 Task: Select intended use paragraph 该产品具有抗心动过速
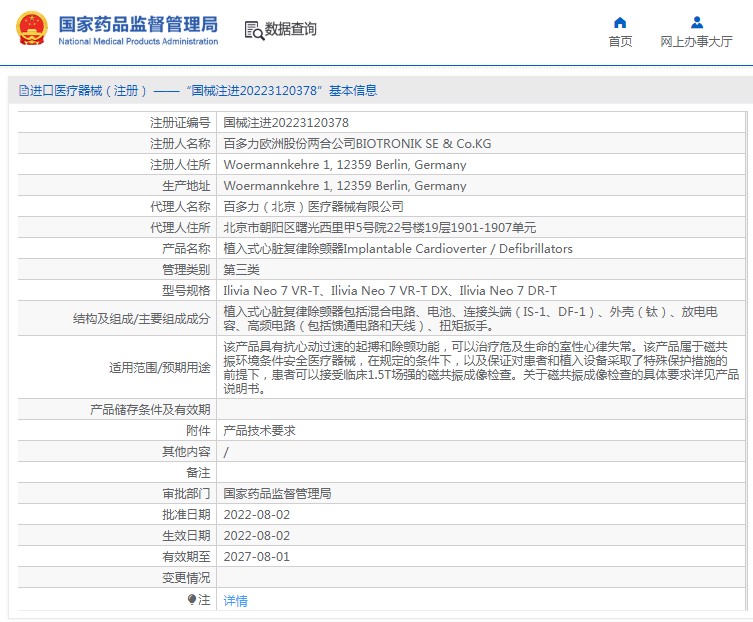481,367
